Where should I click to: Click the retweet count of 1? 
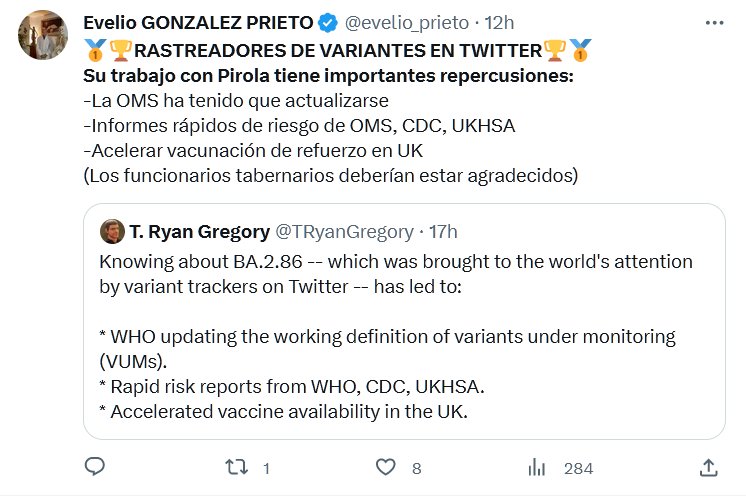266,468
